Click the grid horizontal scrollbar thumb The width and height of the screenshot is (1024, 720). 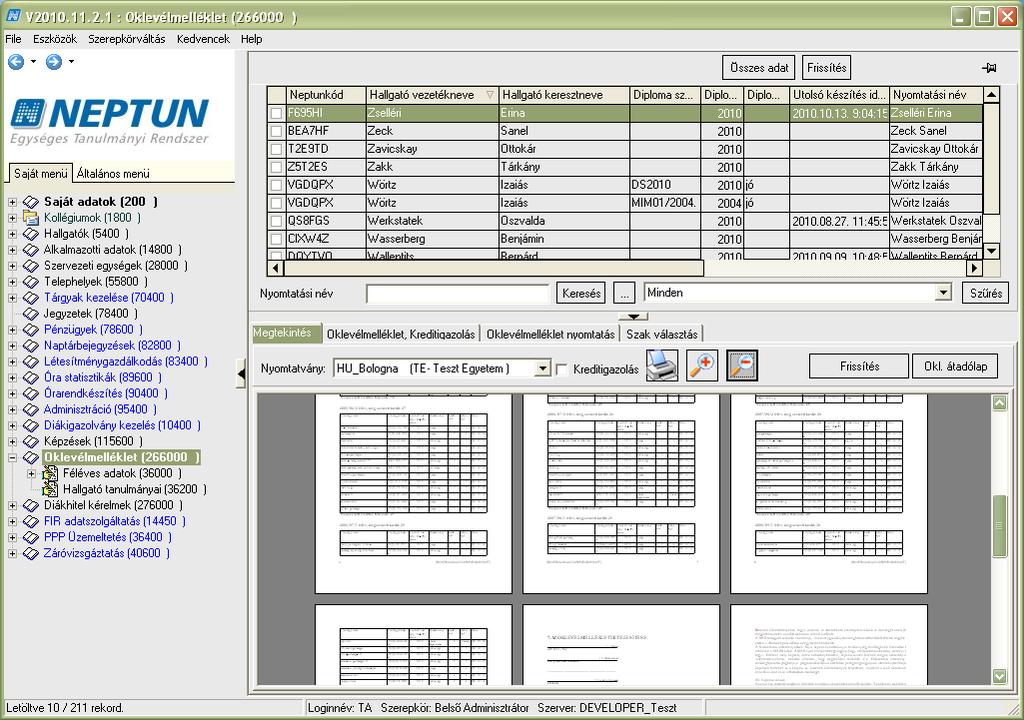[x=494, y=267]
